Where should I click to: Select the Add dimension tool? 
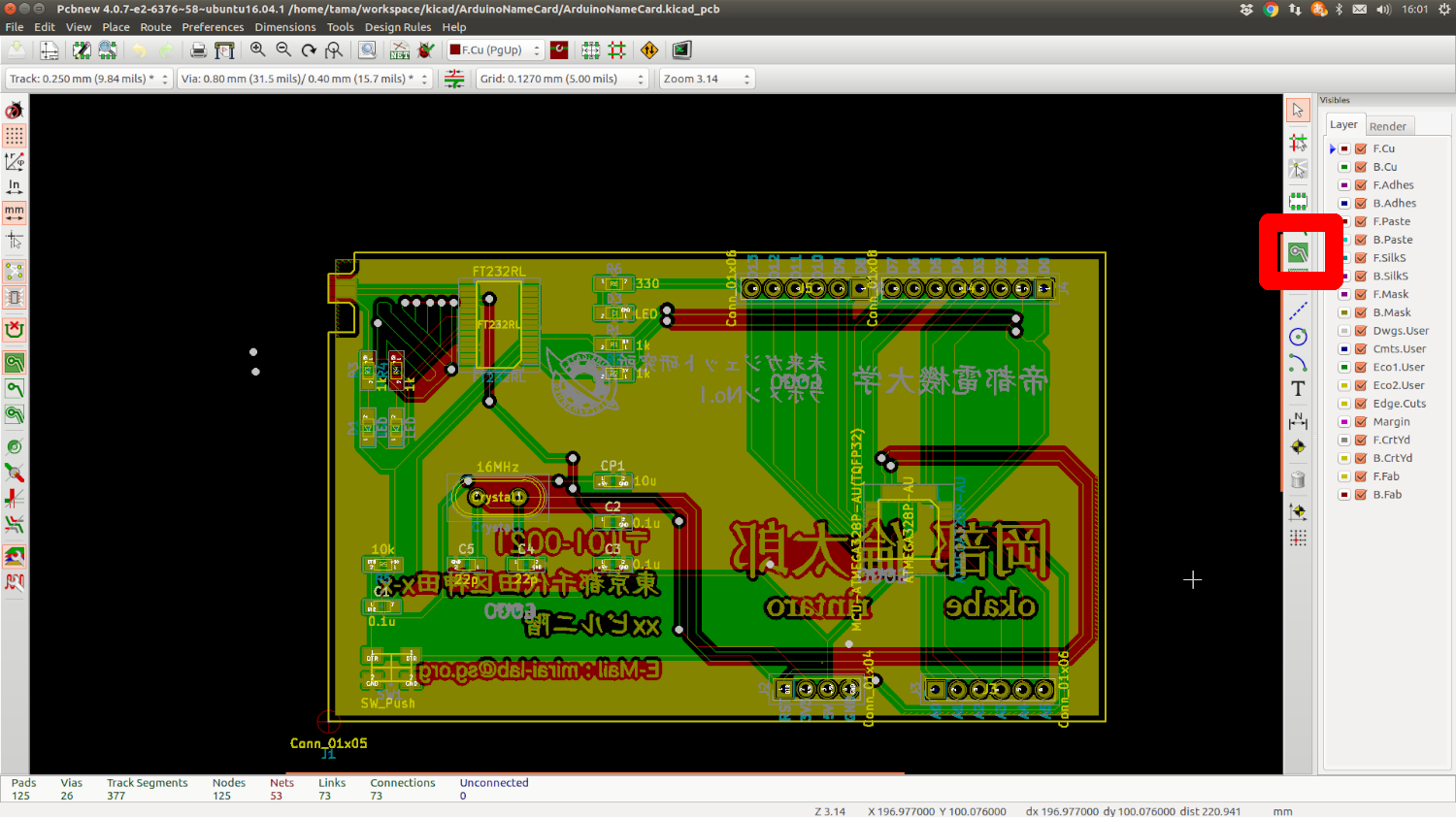1298,420
